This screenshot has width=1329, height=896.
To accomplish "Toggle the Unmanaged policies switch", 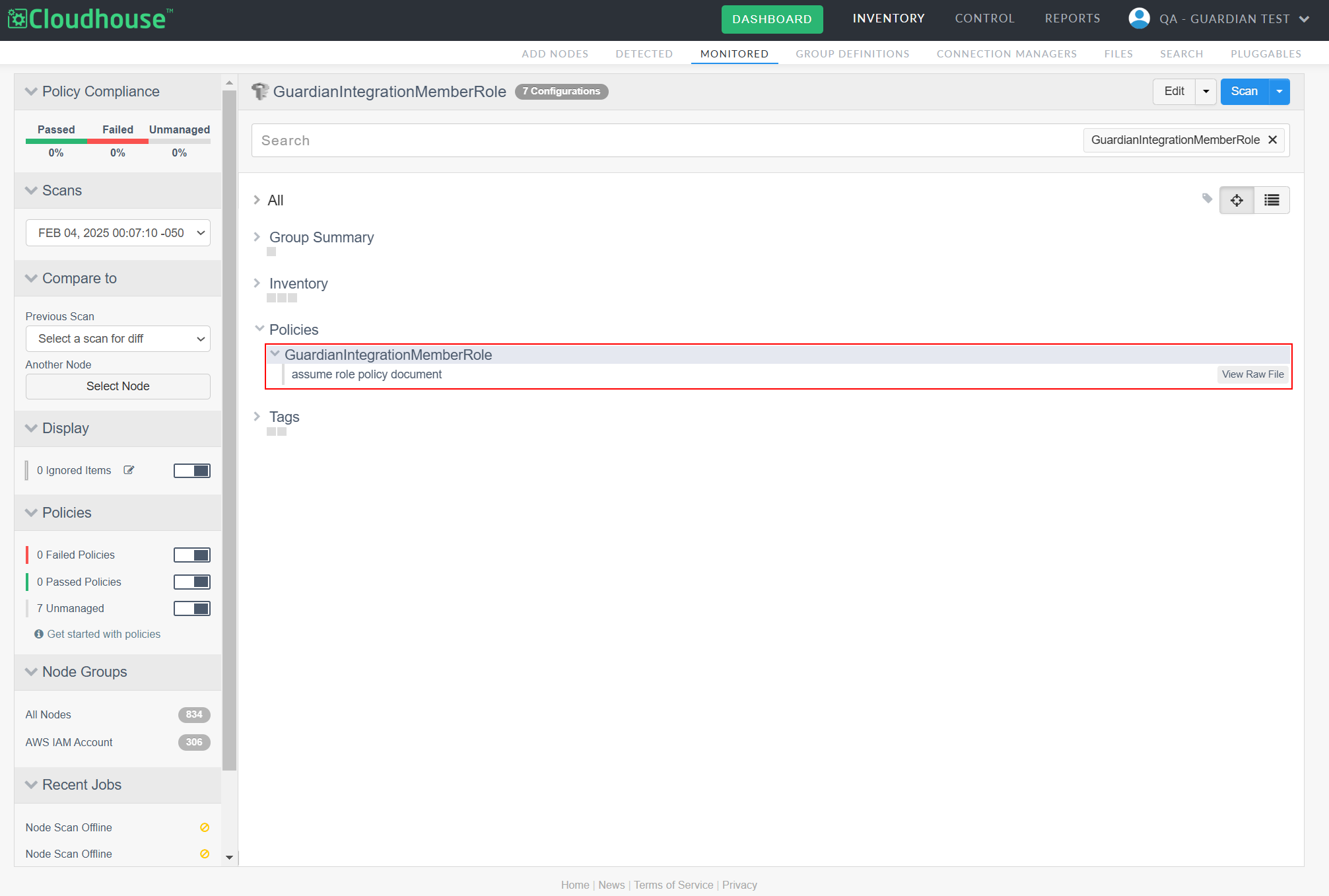I will click(x=192, y=608).
